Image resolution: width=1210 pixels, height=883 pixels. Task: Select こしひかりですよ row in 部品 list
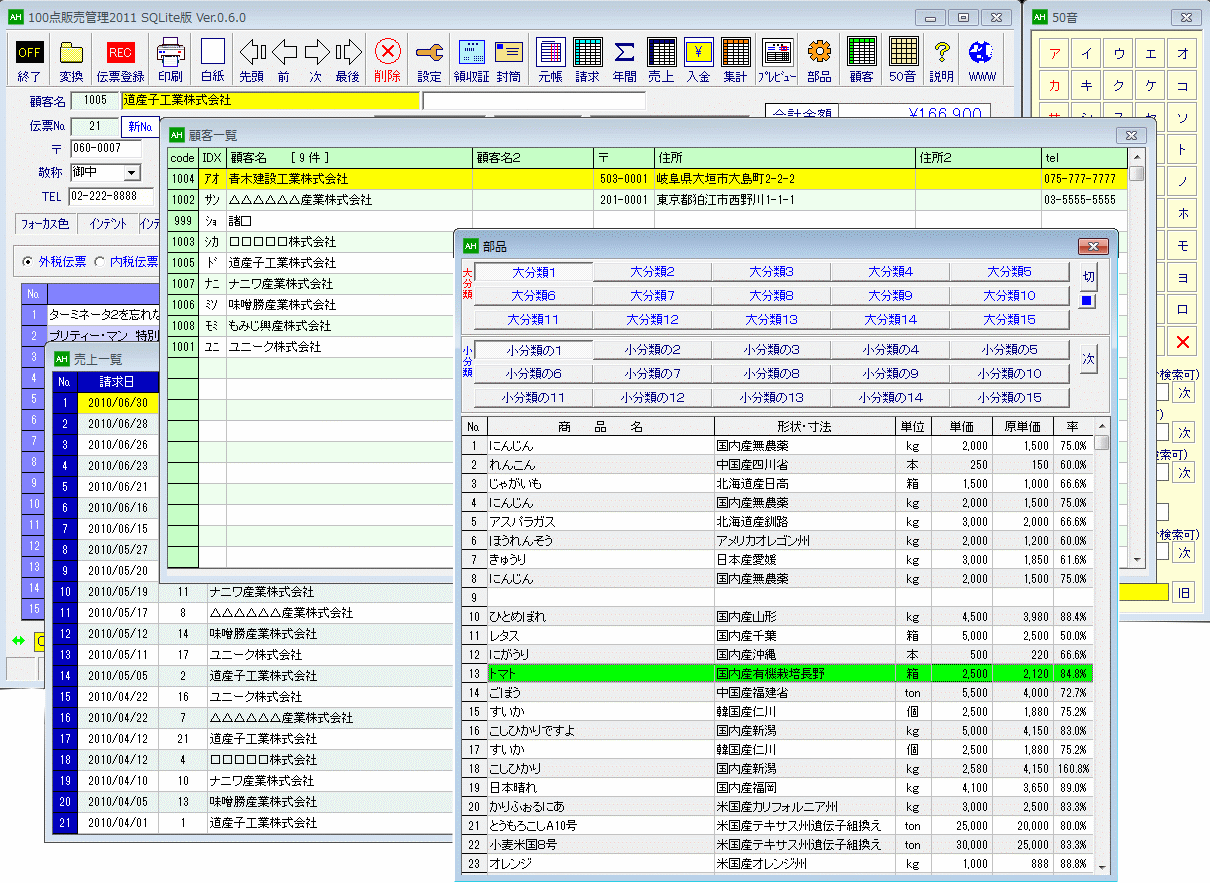(777, 731)
